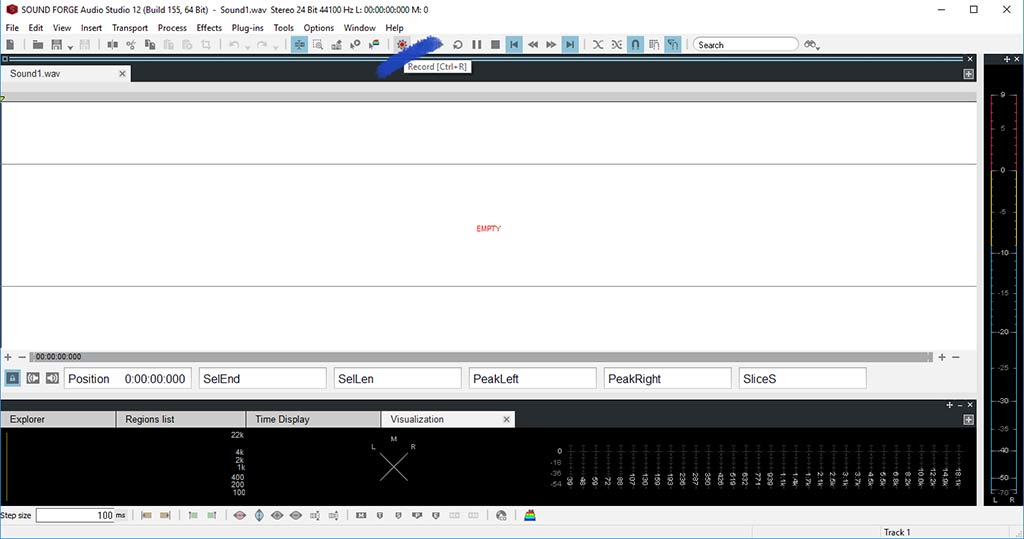The height and width of the screenshot is (539, 1024).
Task: Click the Rewind button
Action: 533,44
